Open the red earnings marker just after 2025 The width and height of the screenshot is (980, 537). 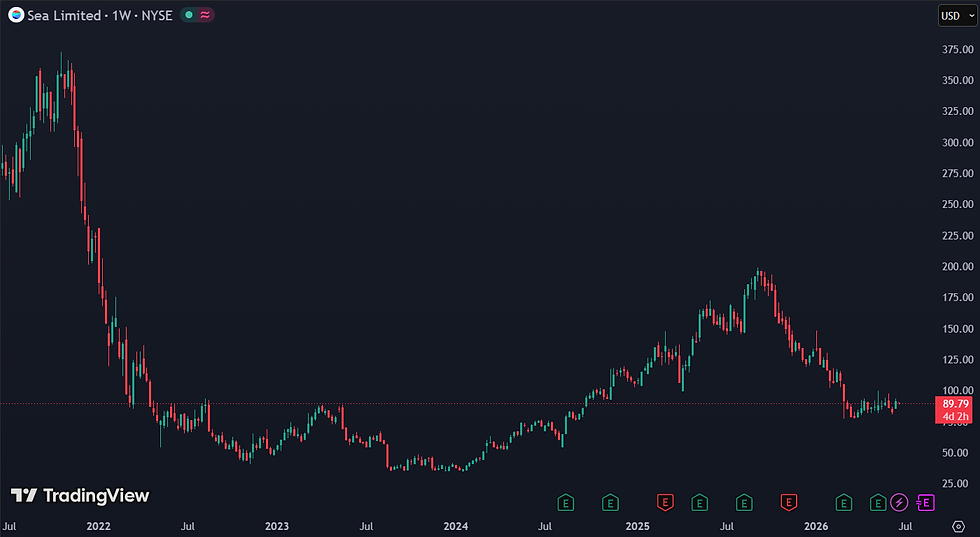[665, 502]
